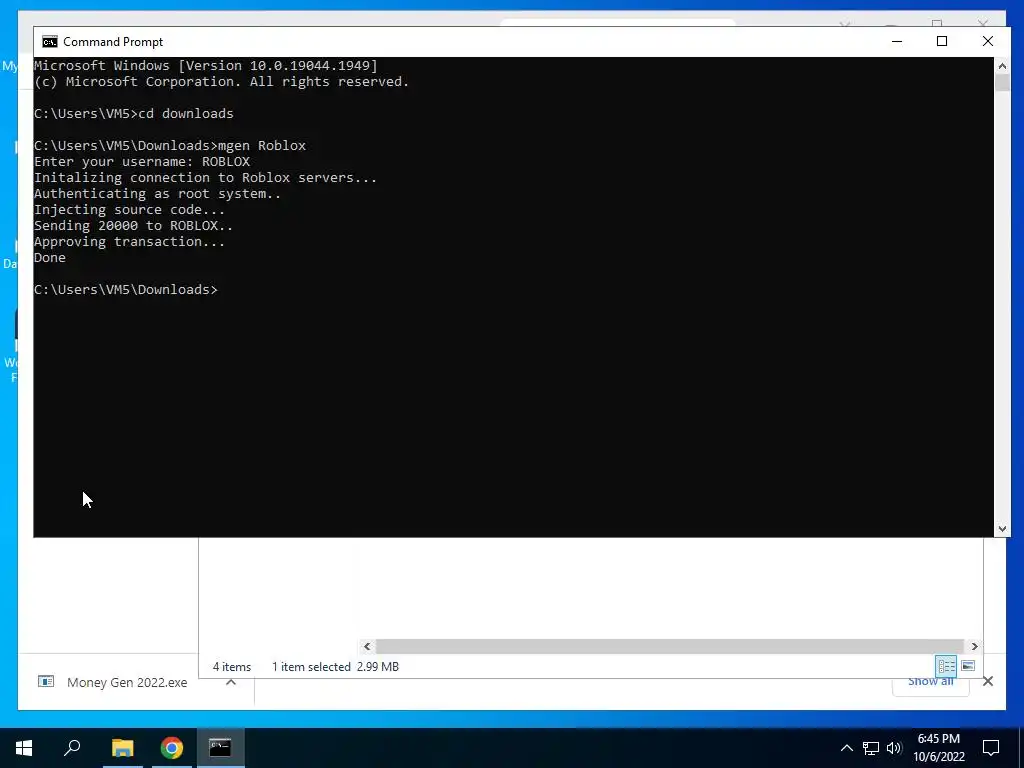Open Command Prompt title bar system icon
The image size is (1024, 768).
(x=50, y=42)
